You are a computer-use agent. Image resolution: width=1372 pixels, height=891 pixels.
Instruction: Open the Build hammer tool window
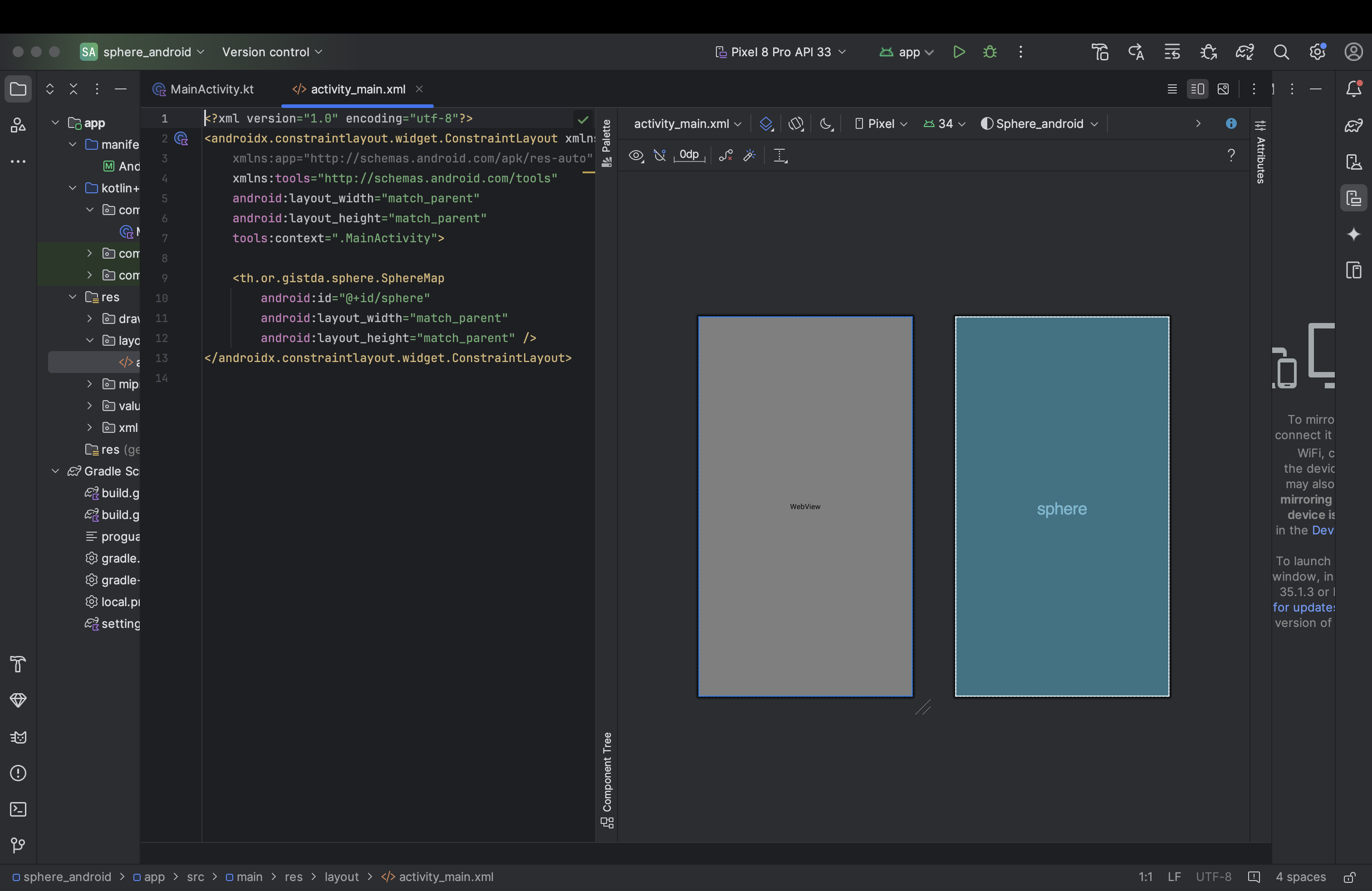[18, 665]
